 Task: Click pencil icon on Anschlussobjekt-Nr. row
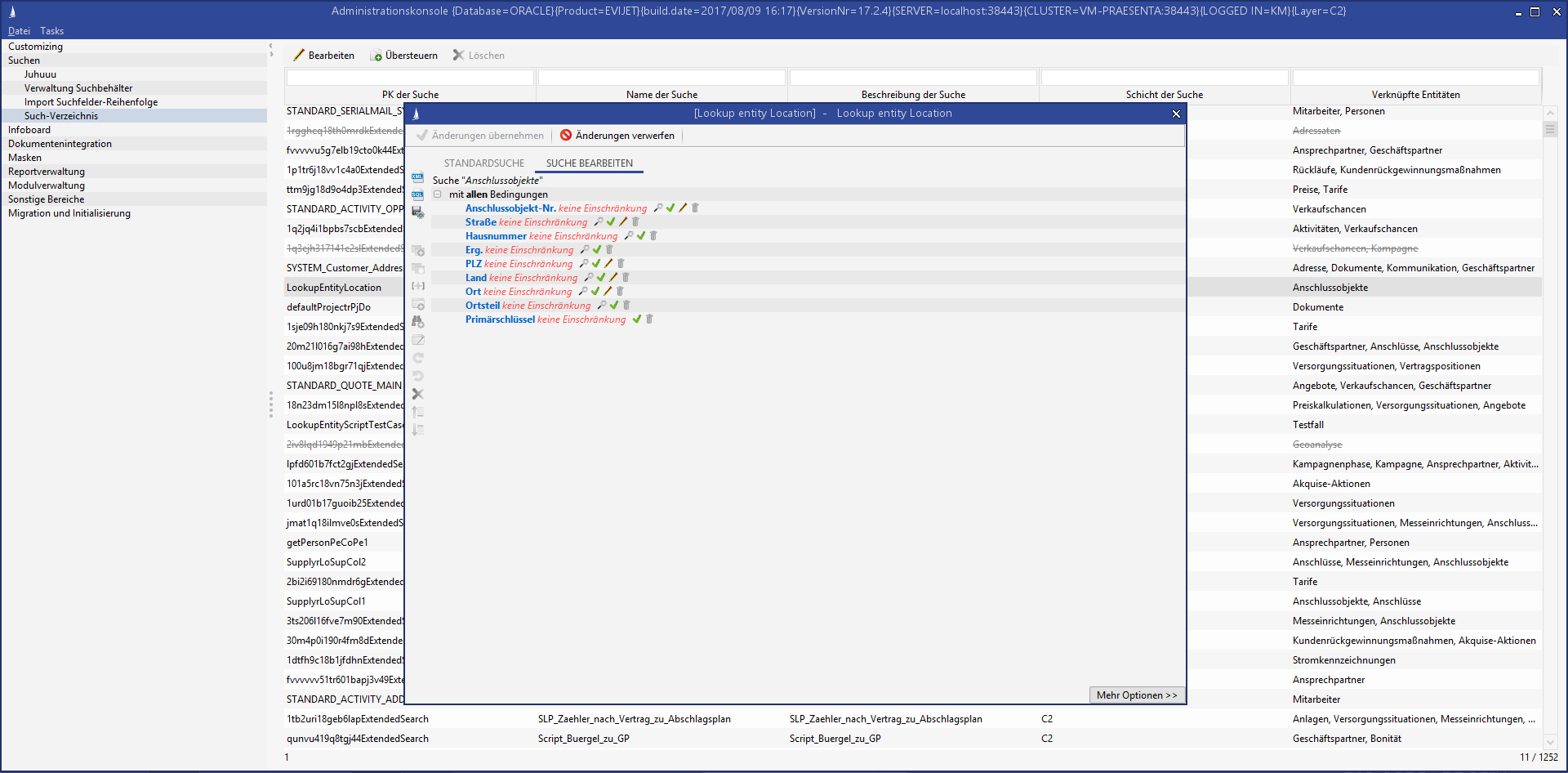click(x=683, y=208)
